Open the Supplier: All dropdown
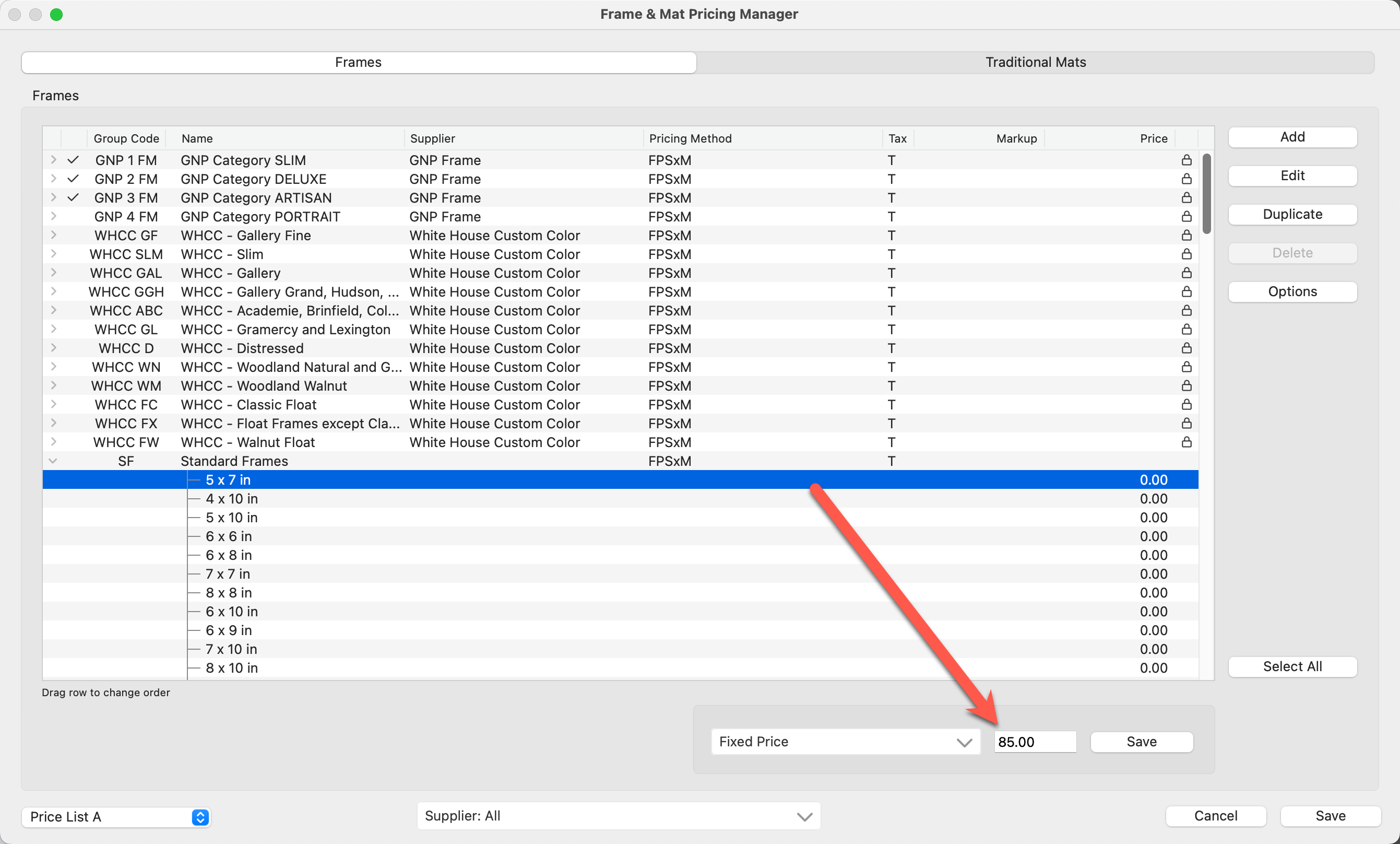 pos(618,816)
